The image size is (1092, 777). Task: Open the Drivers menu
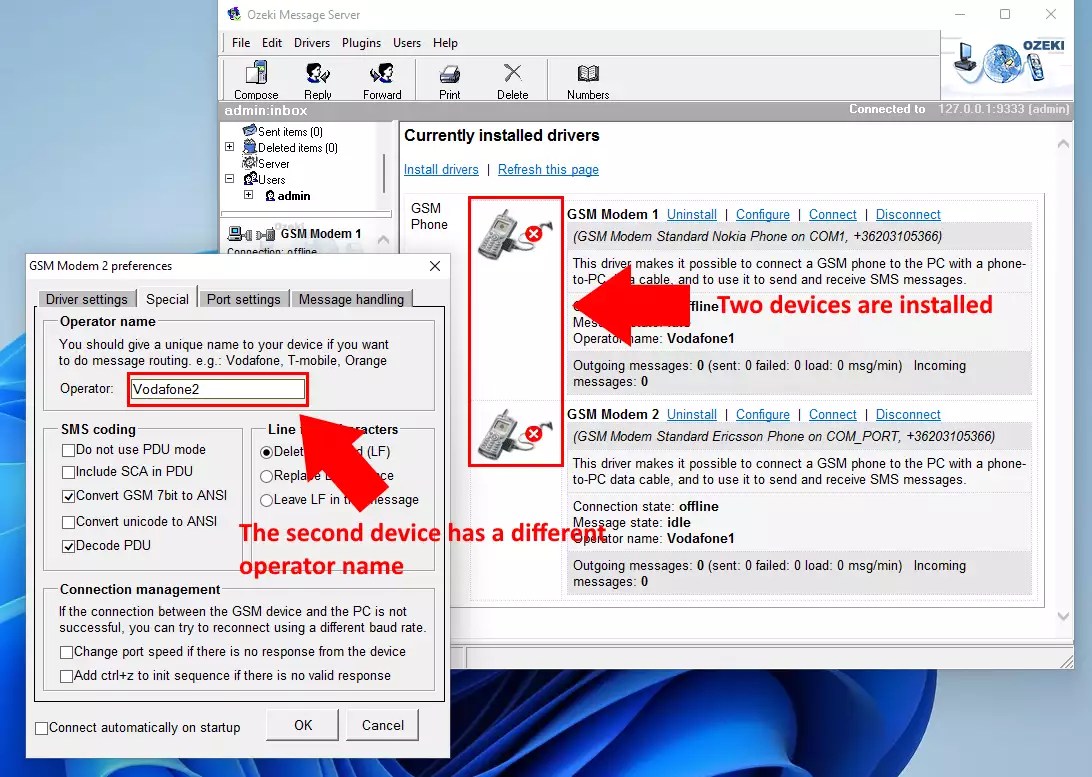coord(311,43)
